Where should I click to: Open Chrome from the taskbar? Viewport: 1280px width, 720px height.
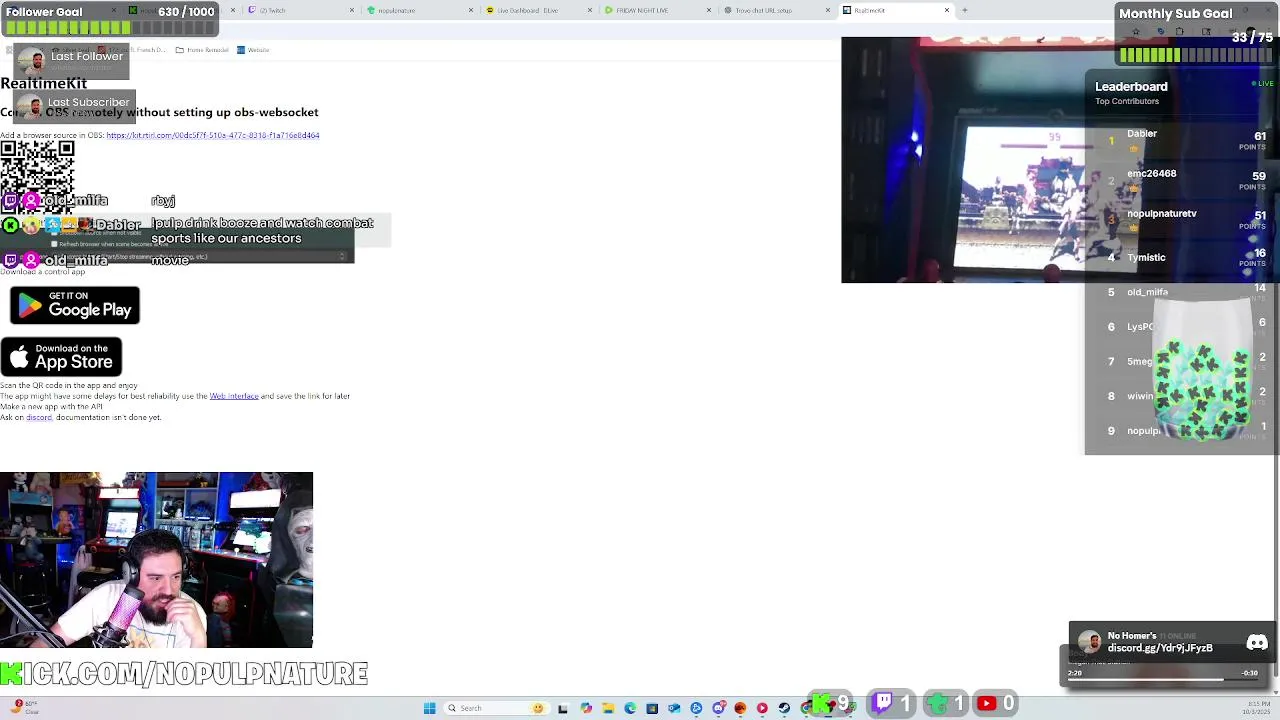[x=806, y=708]
